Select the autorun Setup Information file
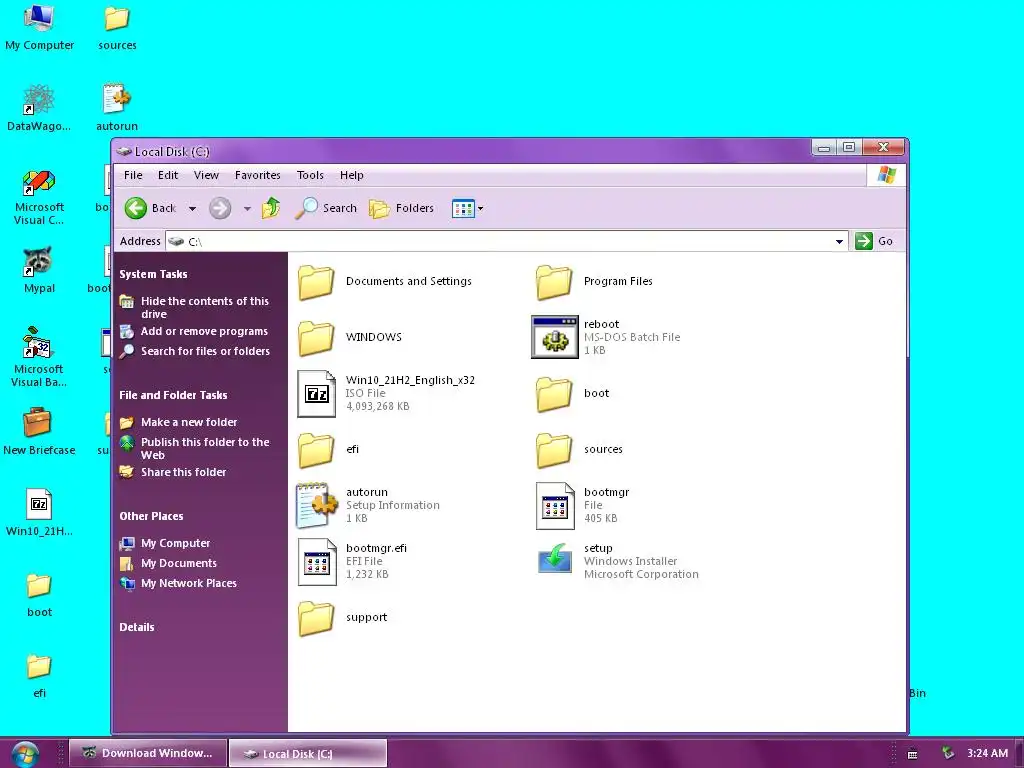The width and height of the screenshot is (1024, 768). coord(368,505)
